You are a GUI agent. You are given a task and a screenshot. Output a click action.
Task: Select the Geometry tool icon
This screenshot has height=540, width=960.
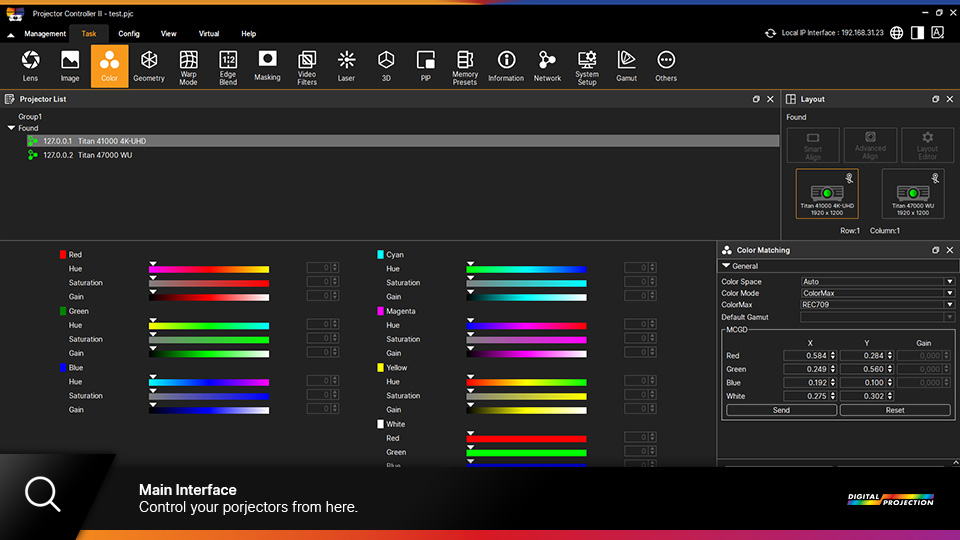pyautogui.click(x=149, y=66)
